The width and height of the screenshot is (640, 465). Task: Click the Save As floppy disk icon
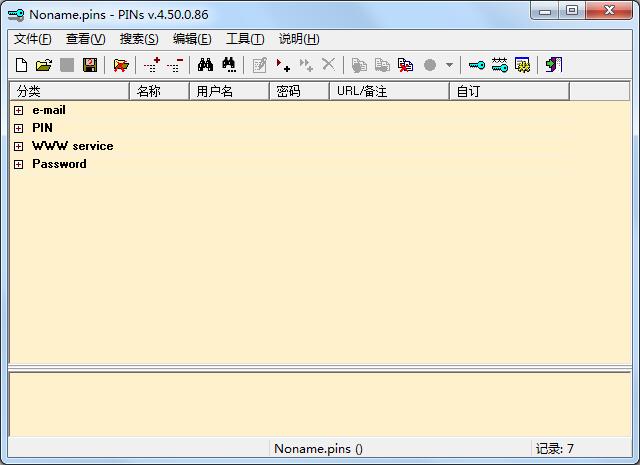90,65
